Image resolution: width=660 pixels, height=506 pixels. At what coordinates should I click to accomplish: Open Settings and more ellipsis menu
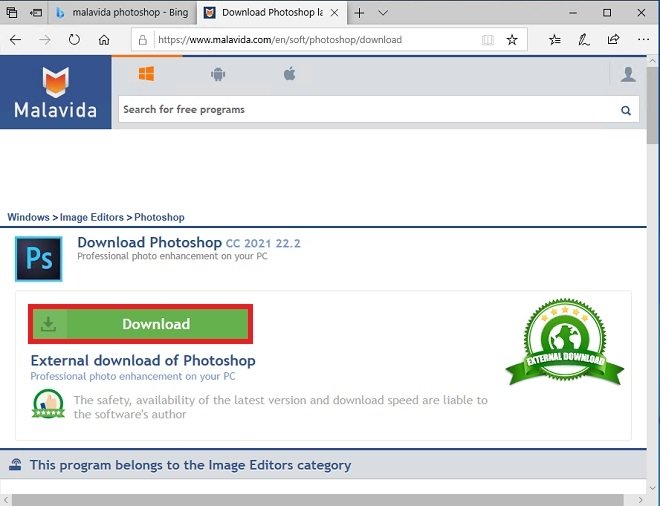[644, 40]
